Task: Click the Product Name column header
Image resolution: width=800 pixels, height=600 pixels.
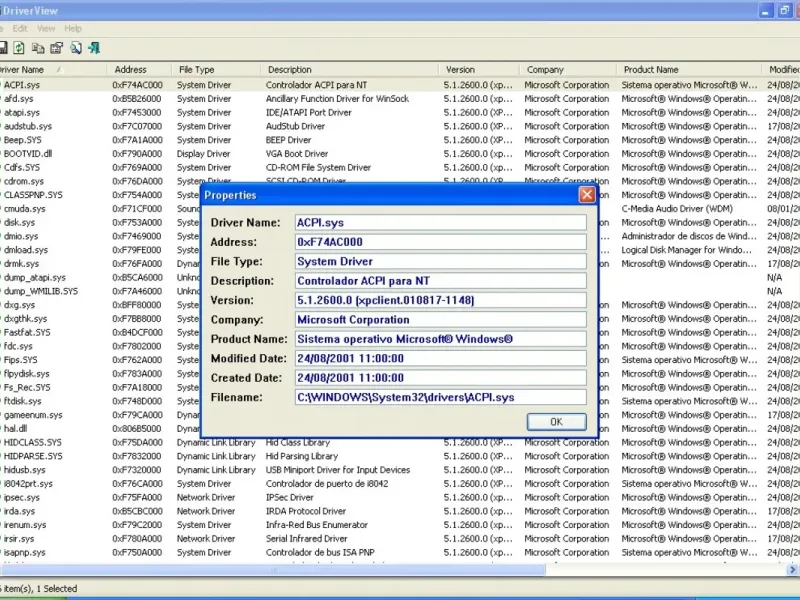Action: pyautogui.click(x=650, y=70)
